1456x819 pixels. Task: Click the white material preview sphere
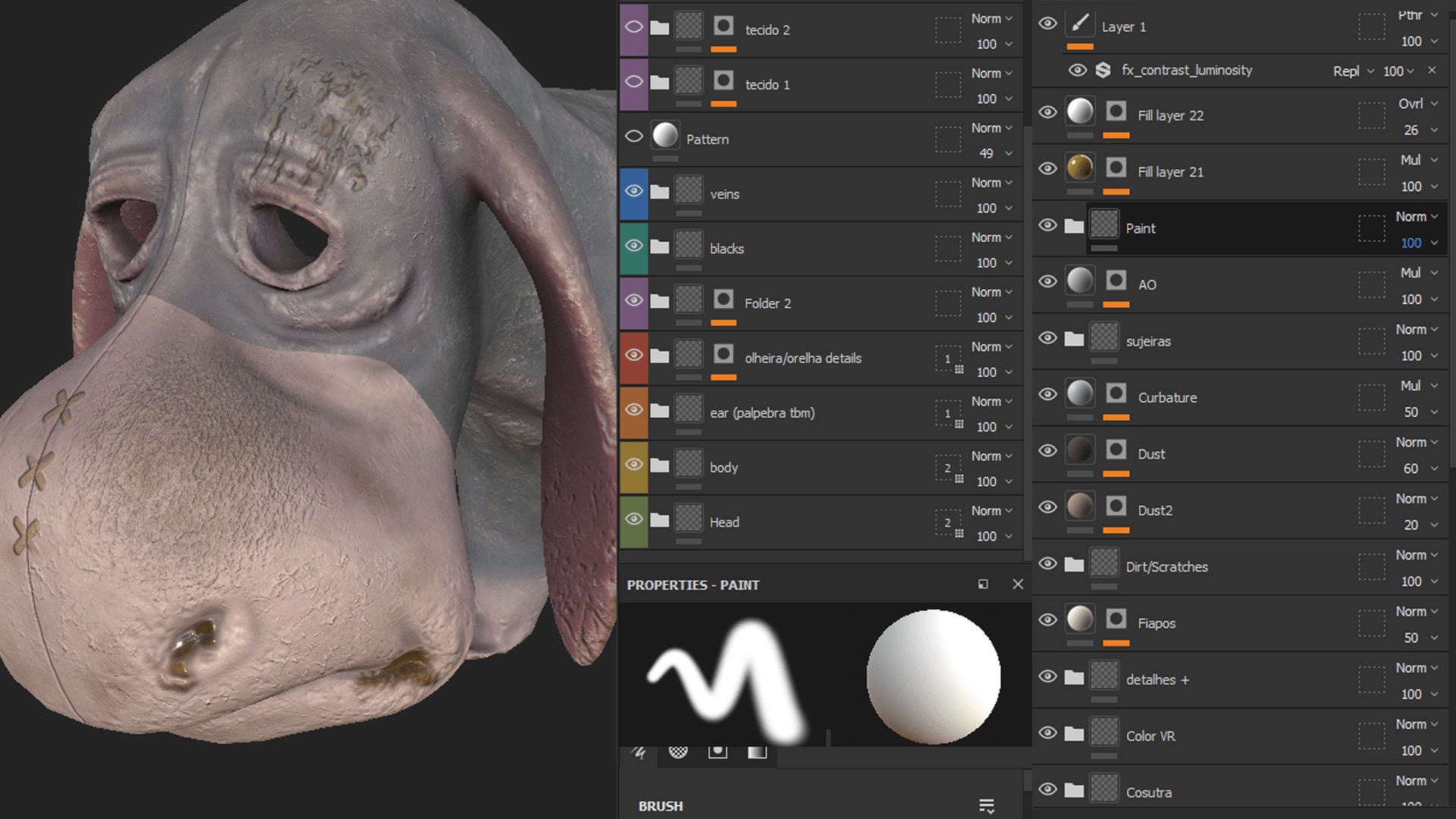coord(933,676)
